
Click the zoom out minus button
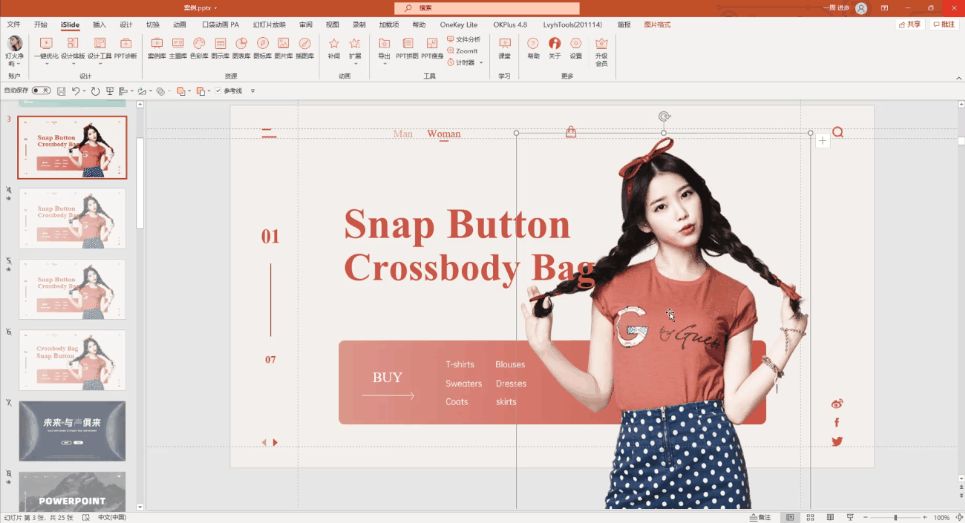(865, 517)
